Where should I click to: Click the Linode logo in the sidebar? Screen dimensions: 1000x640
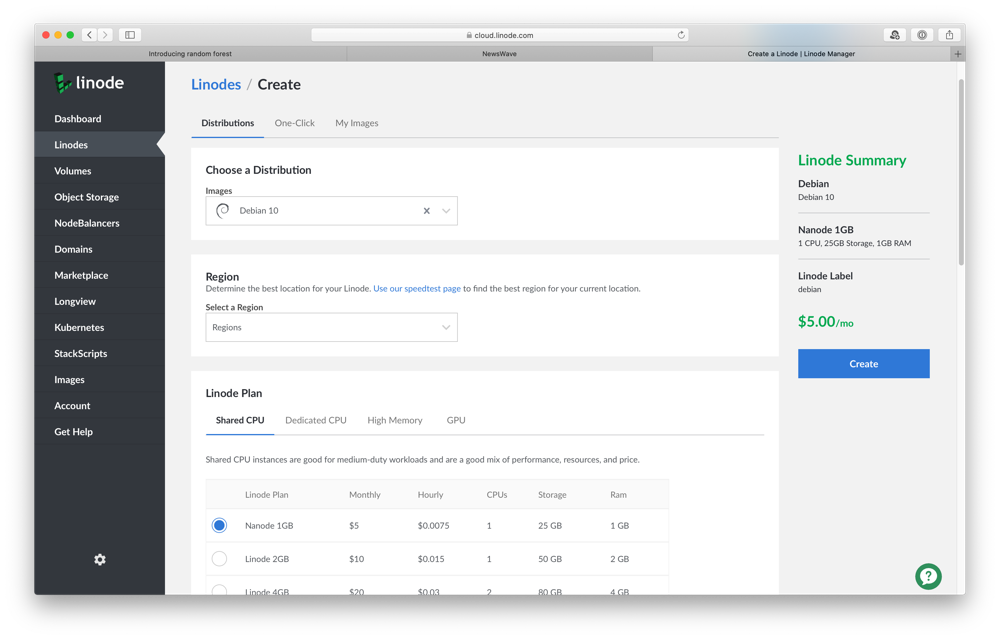pyautogui.click(x=89, y=83)
